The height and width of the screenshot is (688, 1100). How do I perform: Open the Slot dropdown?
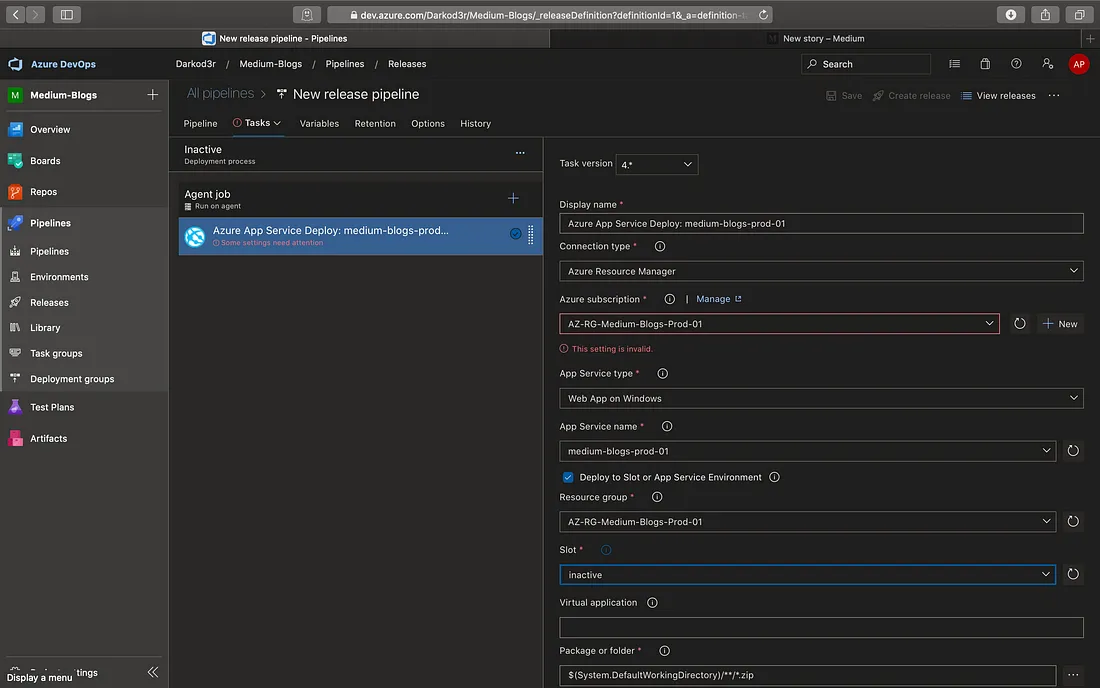[807, 574]
